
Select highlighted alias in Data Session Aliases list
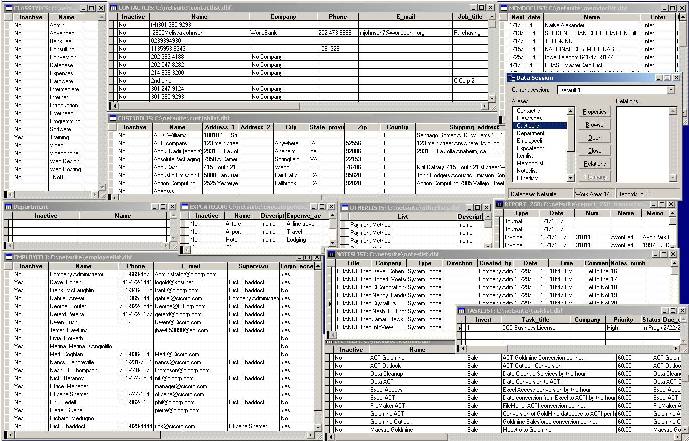point(540,126)
